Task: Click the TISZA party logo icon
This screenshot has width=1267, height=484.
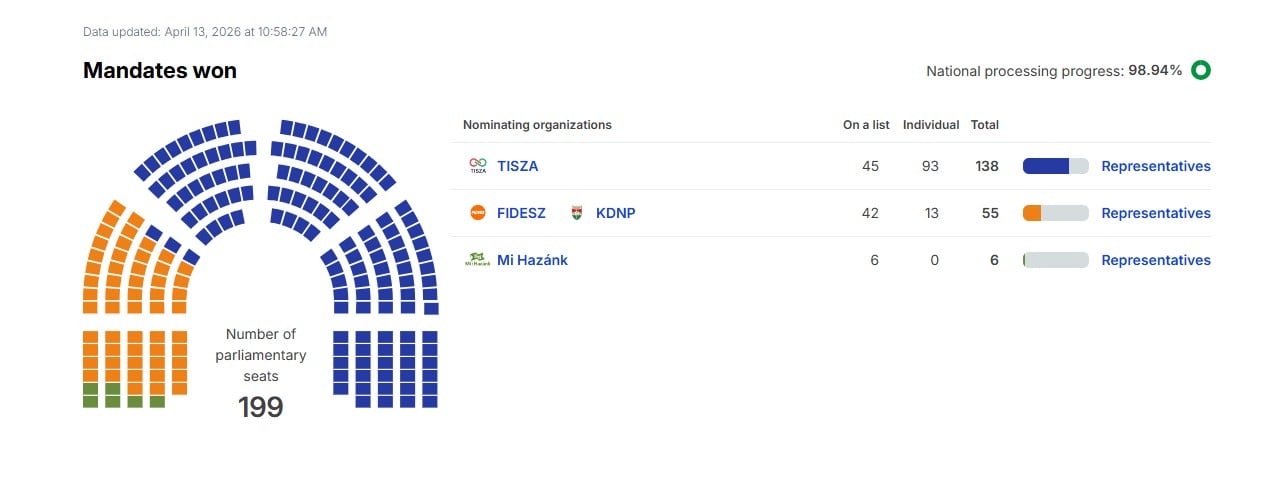Action: (477, 166)
